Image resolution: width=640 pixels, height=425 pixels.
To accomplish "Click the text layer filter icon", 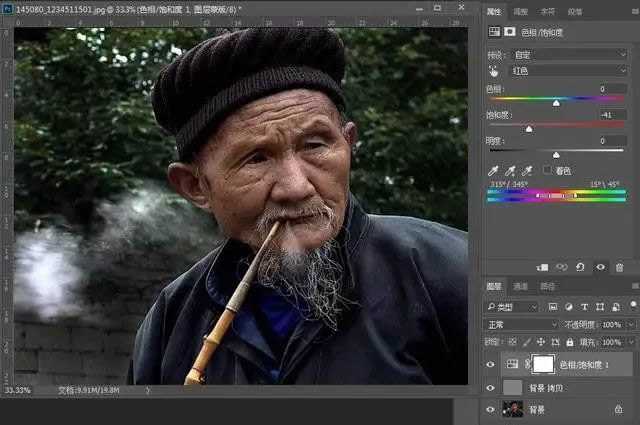I will [585, 307].
